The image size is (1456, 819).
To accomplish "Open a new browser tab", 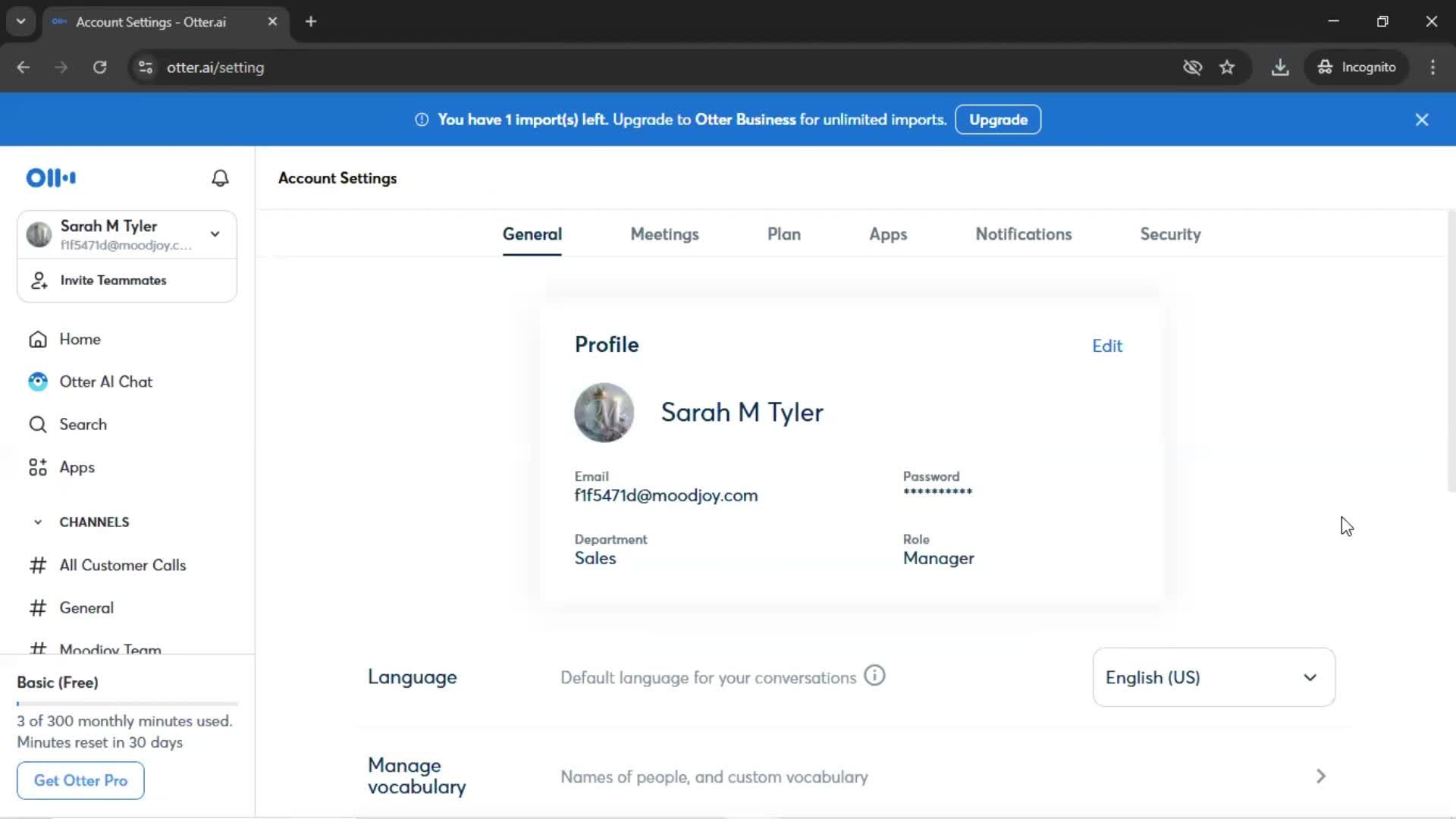I will (x=311, y=22).
